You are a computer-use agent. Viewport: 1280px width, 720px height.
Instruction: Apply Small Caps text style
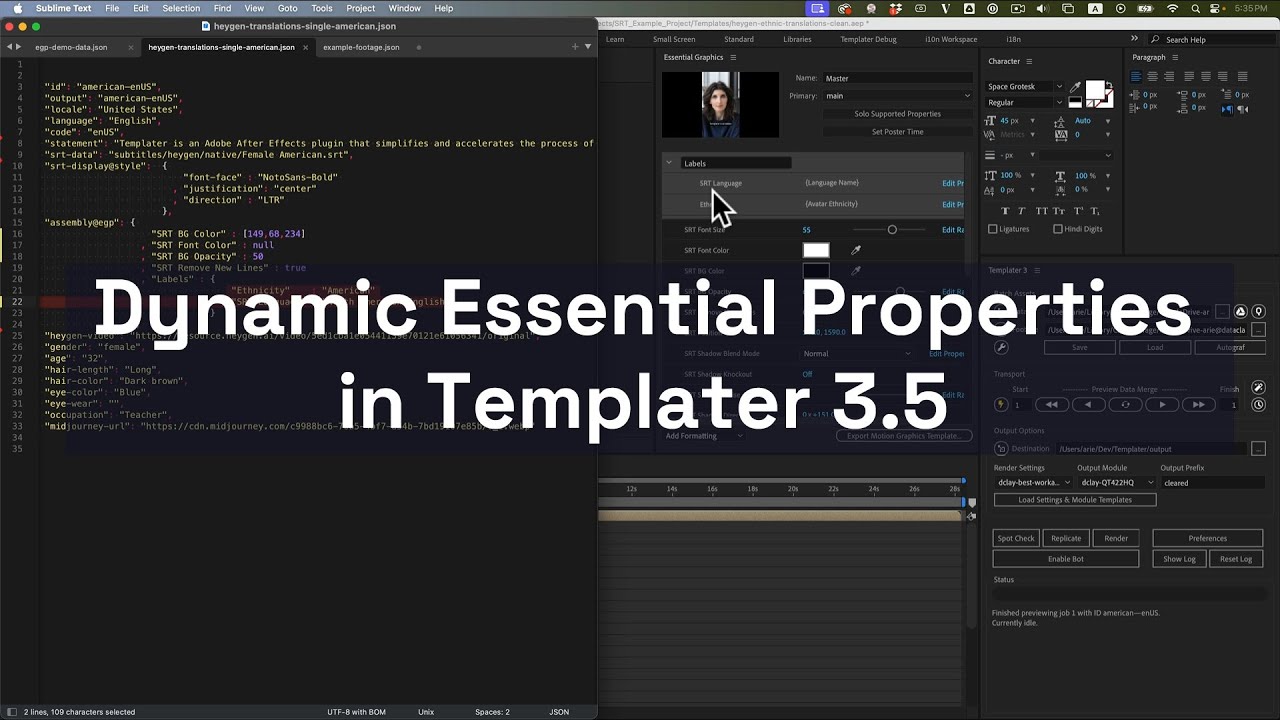(x=1058, y=211)
